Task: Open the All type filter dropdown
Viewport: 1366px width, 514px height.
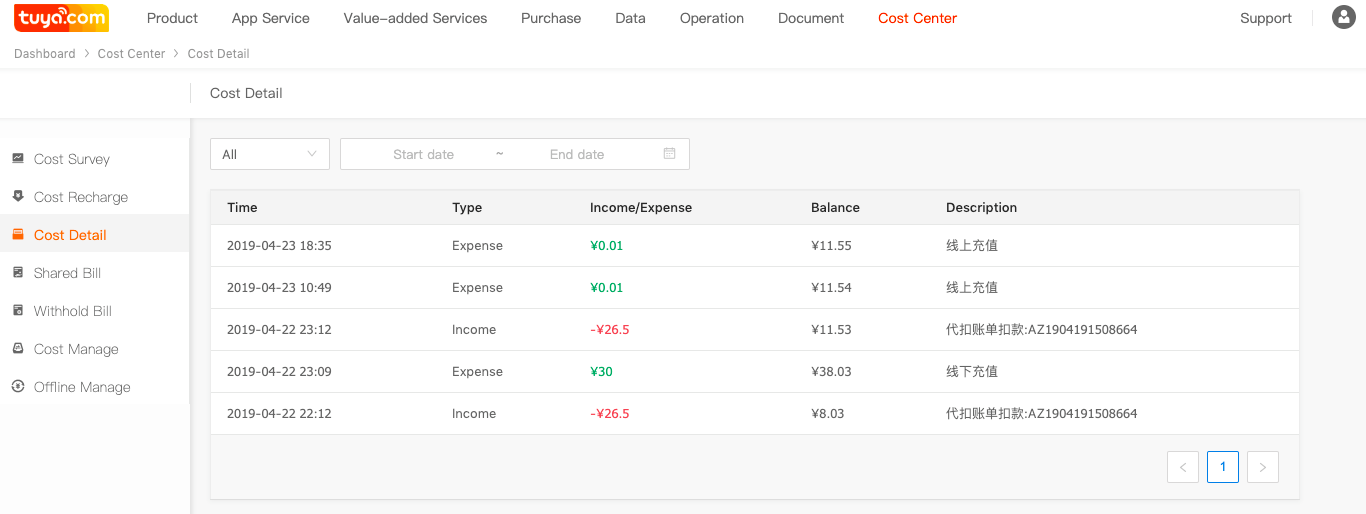Action: coord(270,154)
